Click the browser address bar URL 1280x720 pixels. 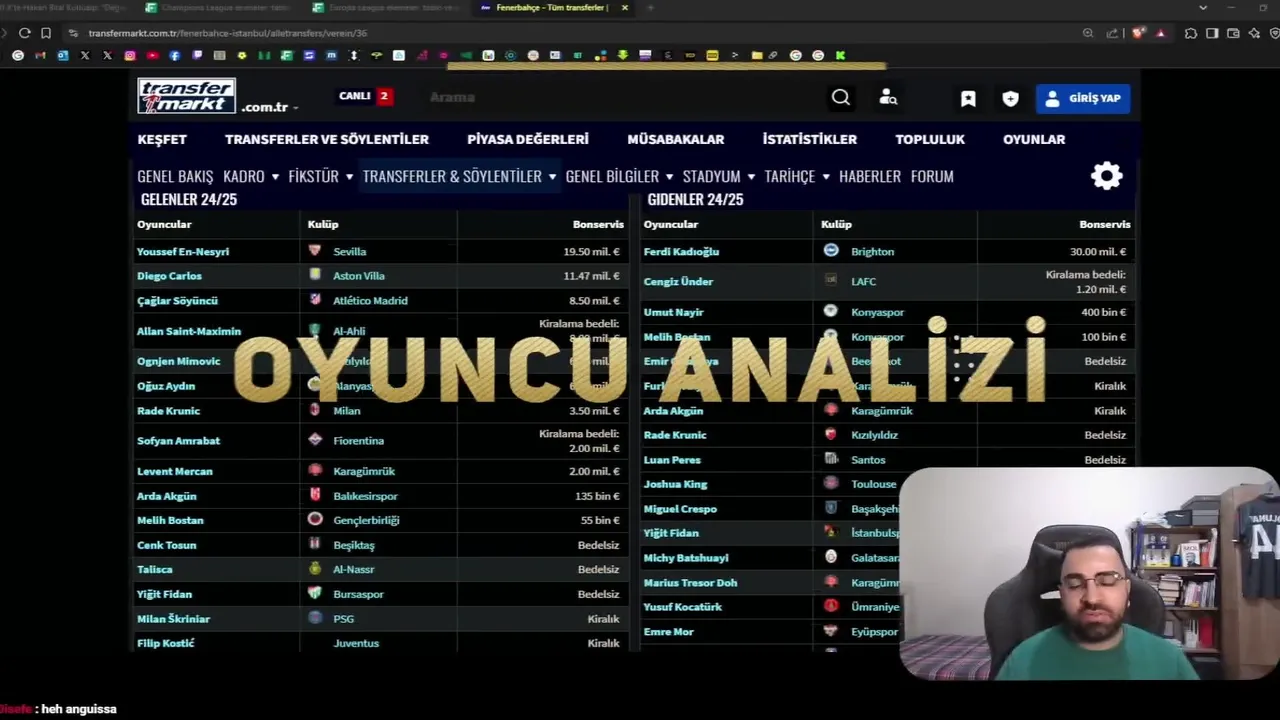(x=227, y=33)
